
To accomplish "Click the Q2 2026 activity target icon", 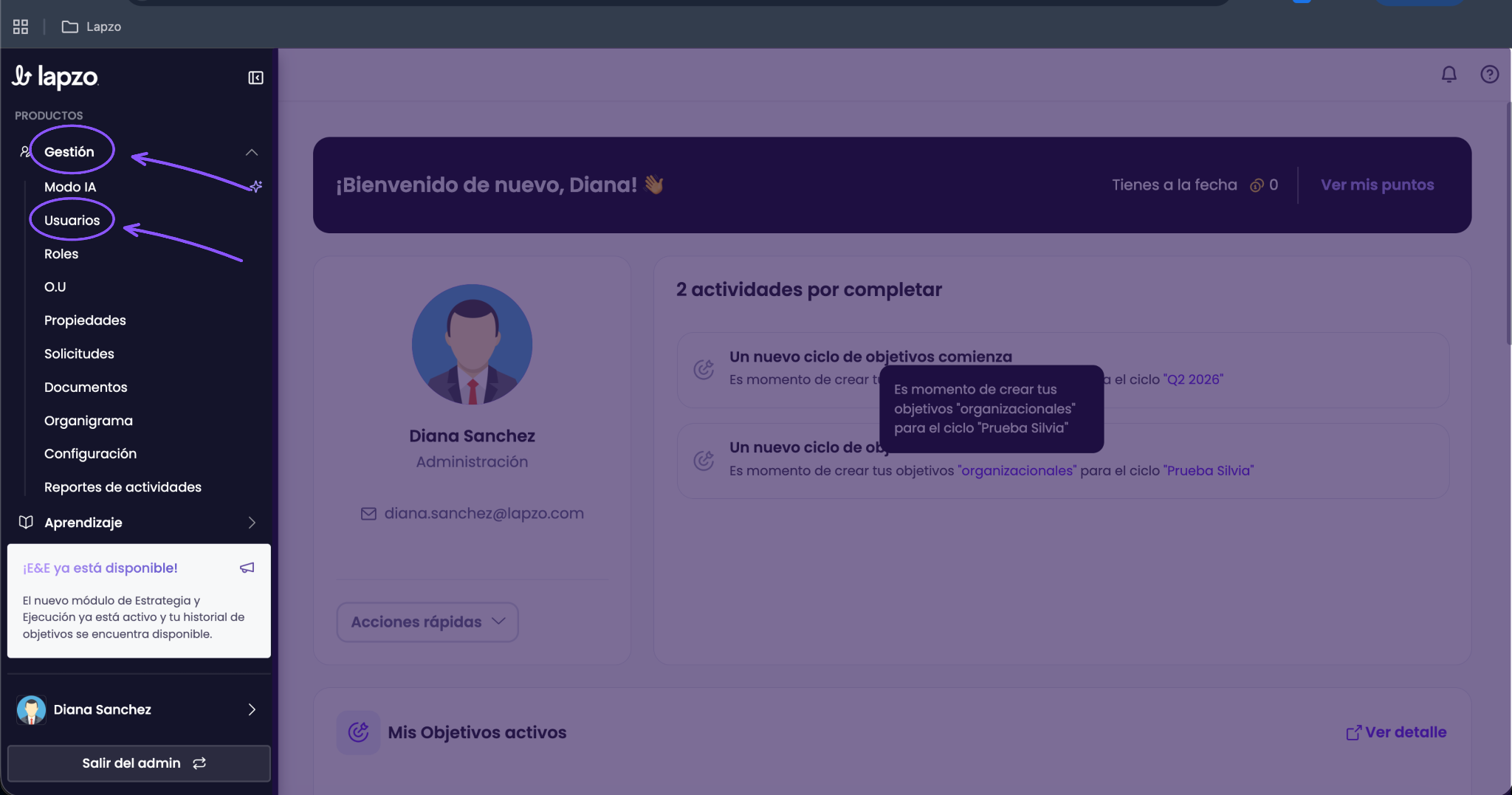I will pos(704,369).
